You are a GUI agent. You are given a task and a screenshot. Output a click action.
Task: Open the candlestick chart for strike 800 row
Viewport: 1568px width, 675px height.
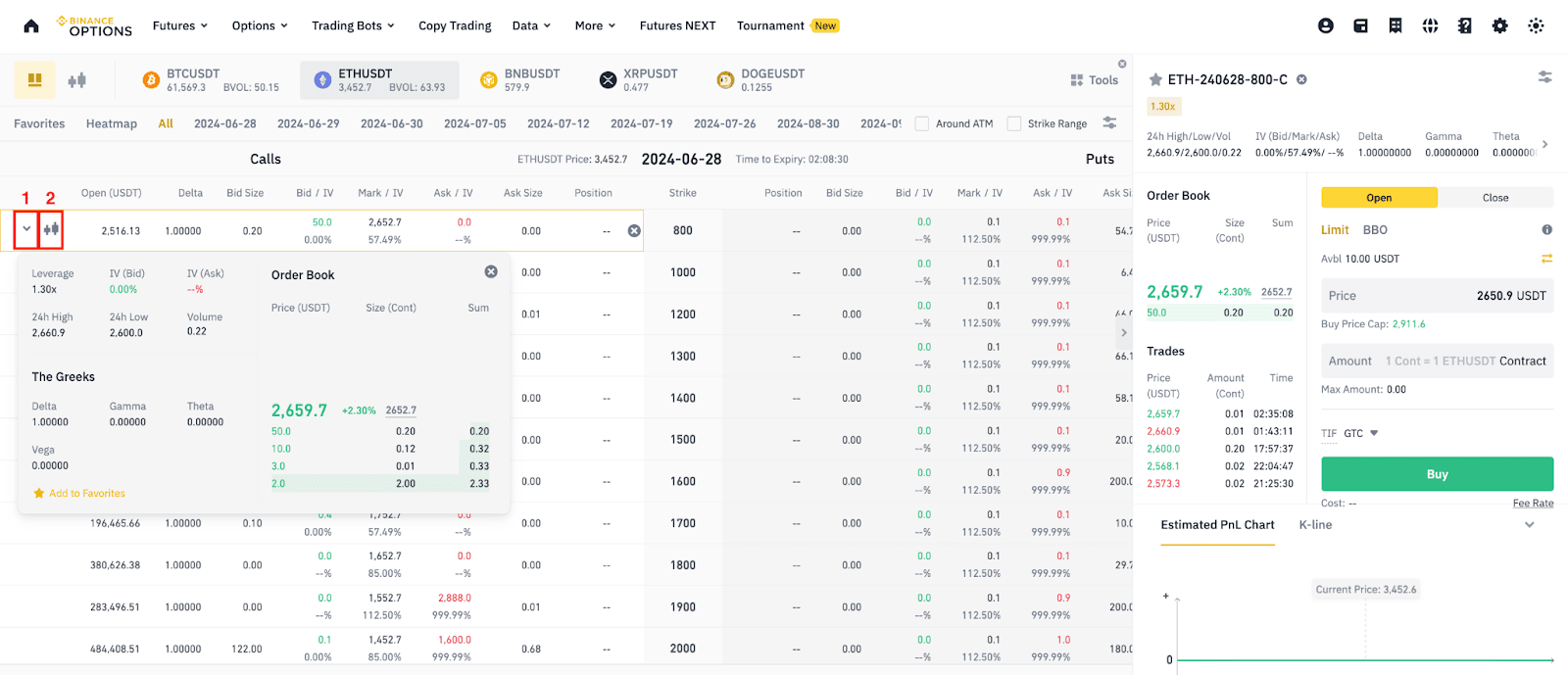click(x=51, y=229)
